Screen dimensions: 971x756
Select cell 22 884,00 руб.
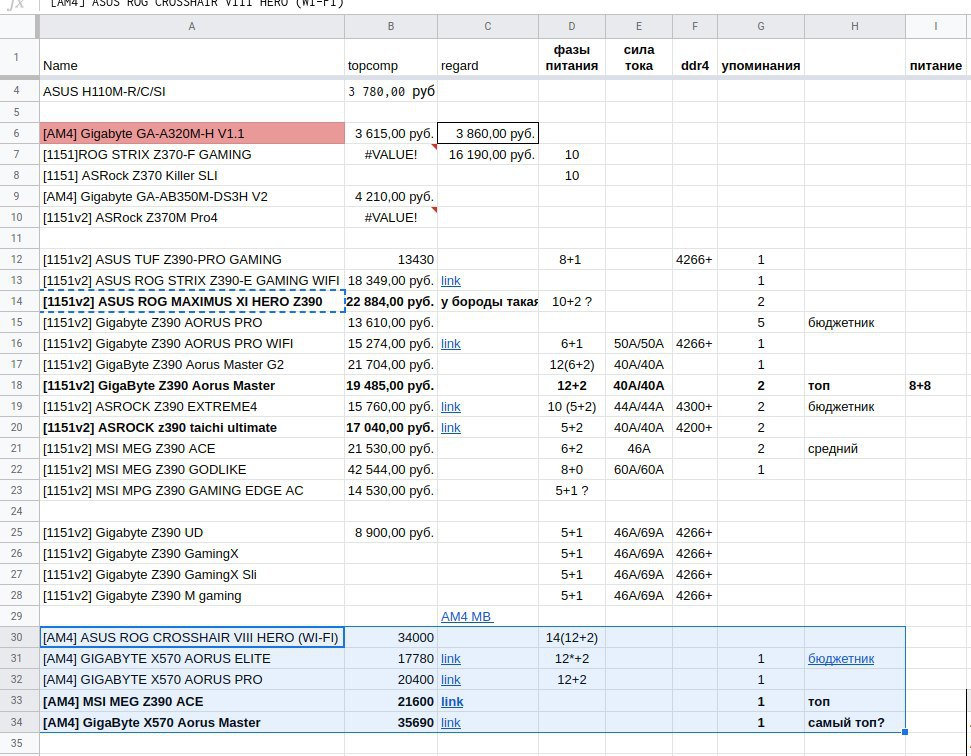click(391, 302)
